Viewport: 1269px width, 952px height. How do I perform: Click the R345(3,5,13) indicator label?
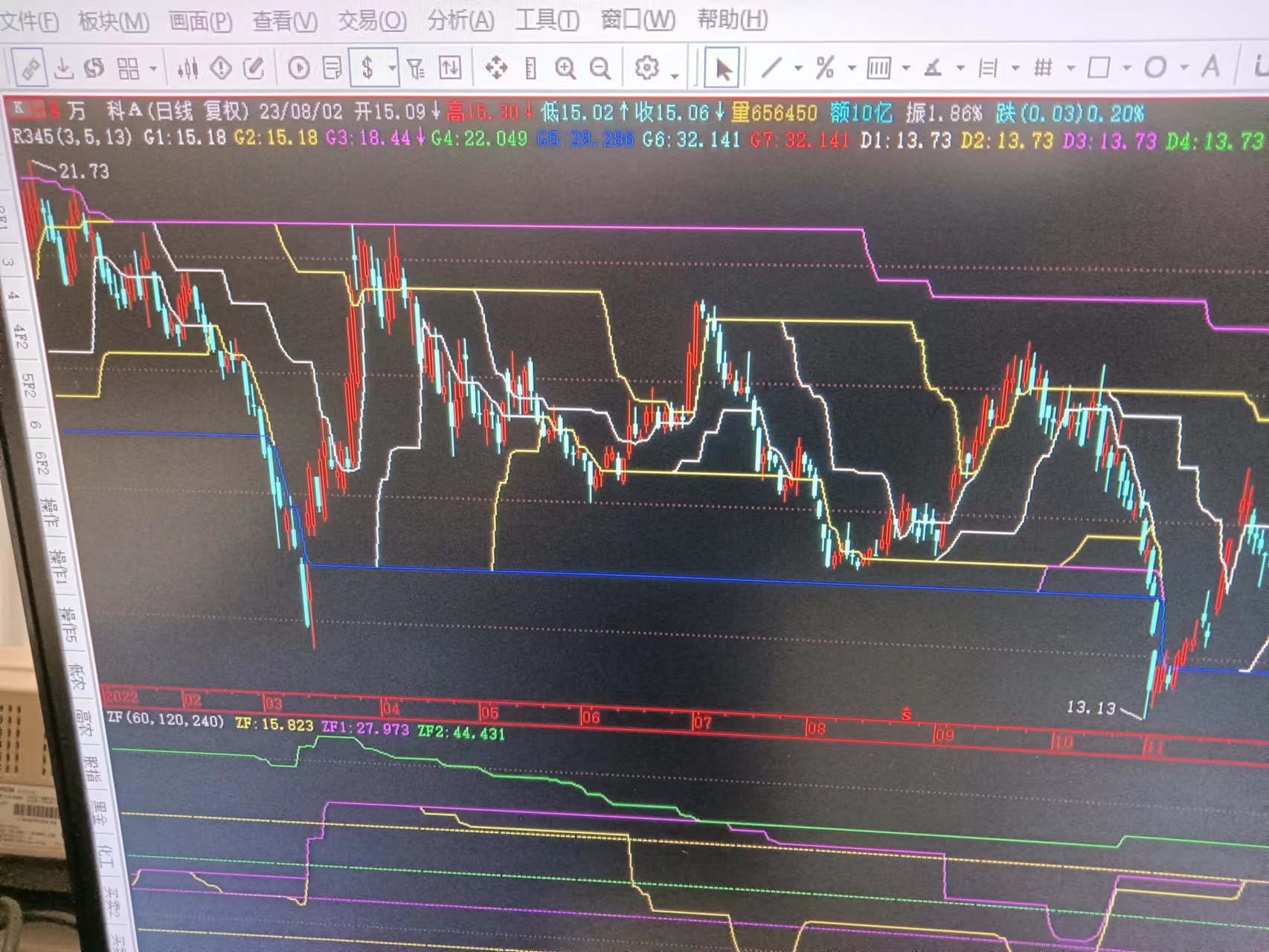[x=72, y=137]
